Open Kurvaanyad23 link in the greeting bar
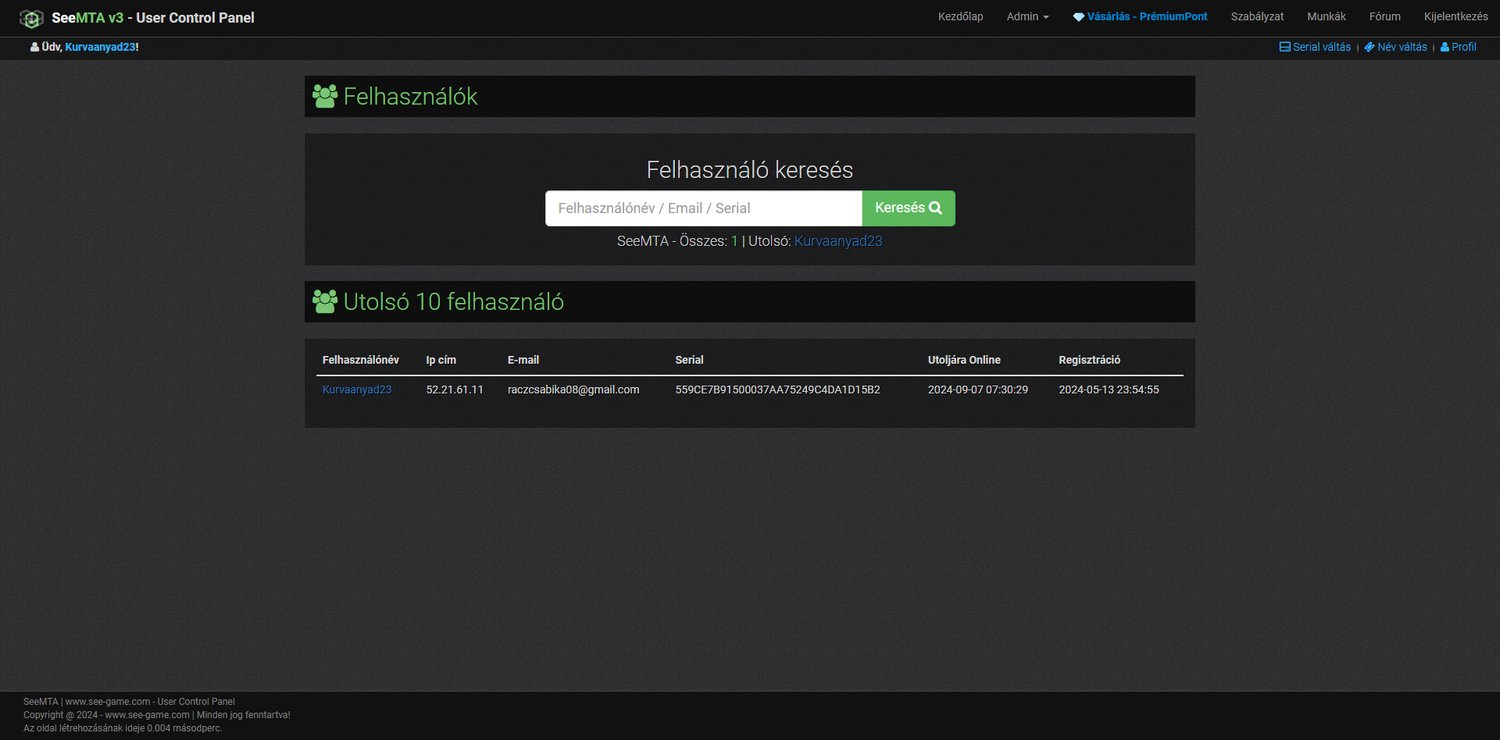This screenshot has width=1500, height=740. pos(100,47)
